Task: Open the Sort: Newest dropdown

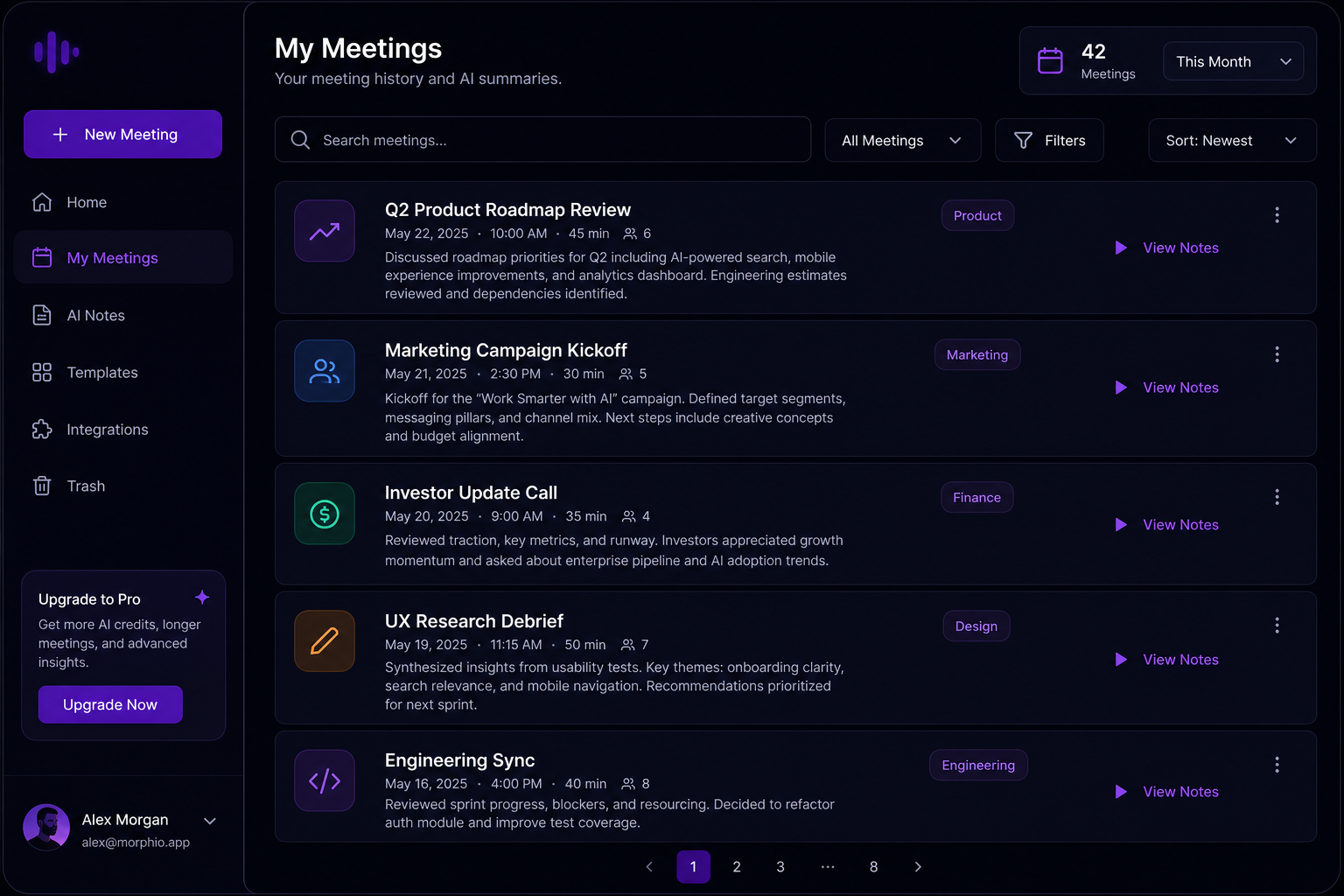Action: [1232, 140]
